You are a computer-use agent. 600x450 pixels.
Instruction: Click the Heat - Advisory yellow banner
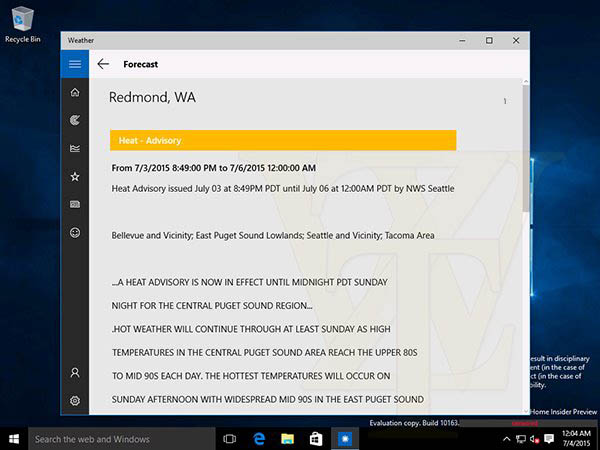(x=283, y=140)
